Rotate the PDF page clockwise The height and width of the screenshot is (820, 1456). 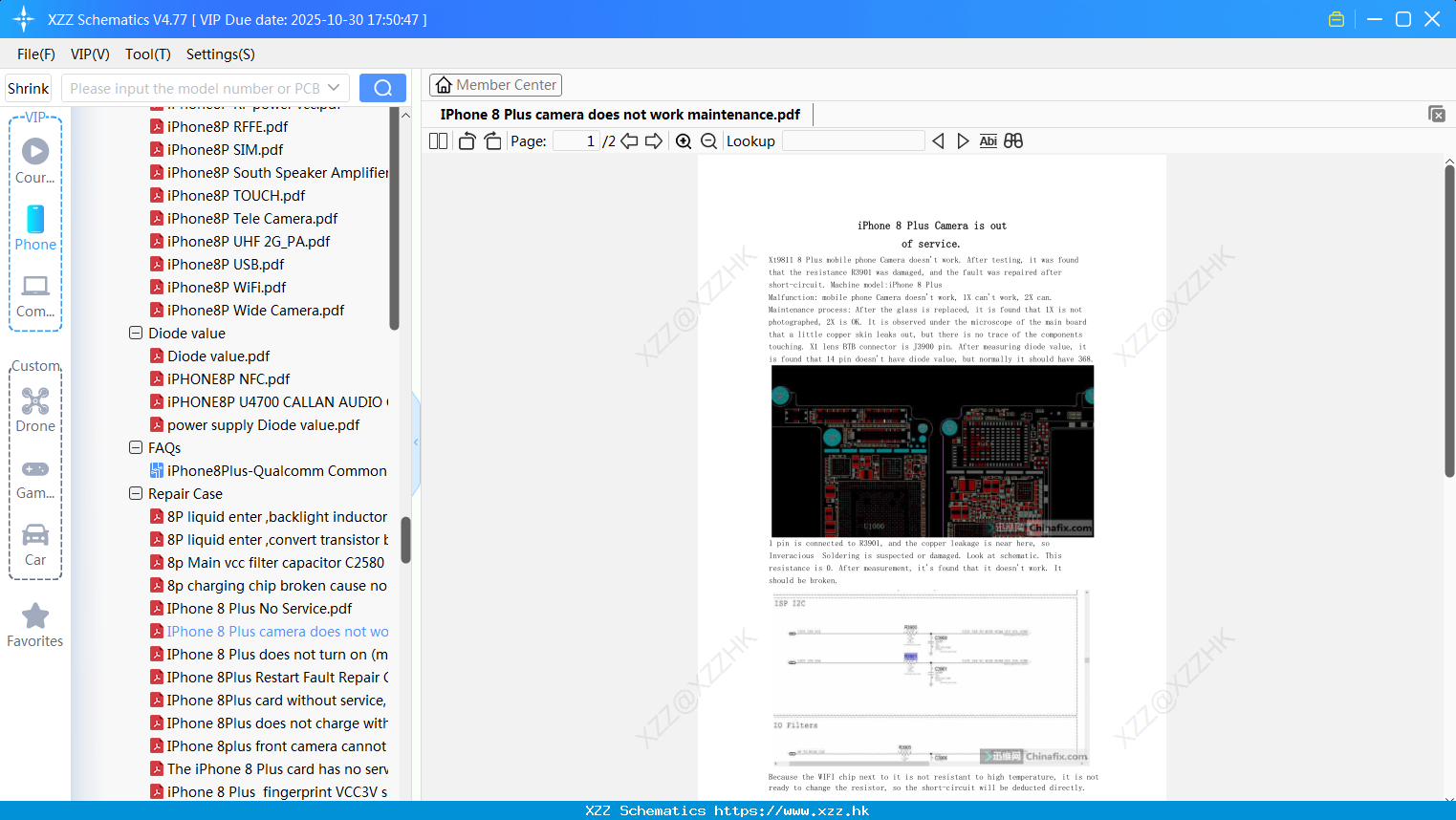492,140
